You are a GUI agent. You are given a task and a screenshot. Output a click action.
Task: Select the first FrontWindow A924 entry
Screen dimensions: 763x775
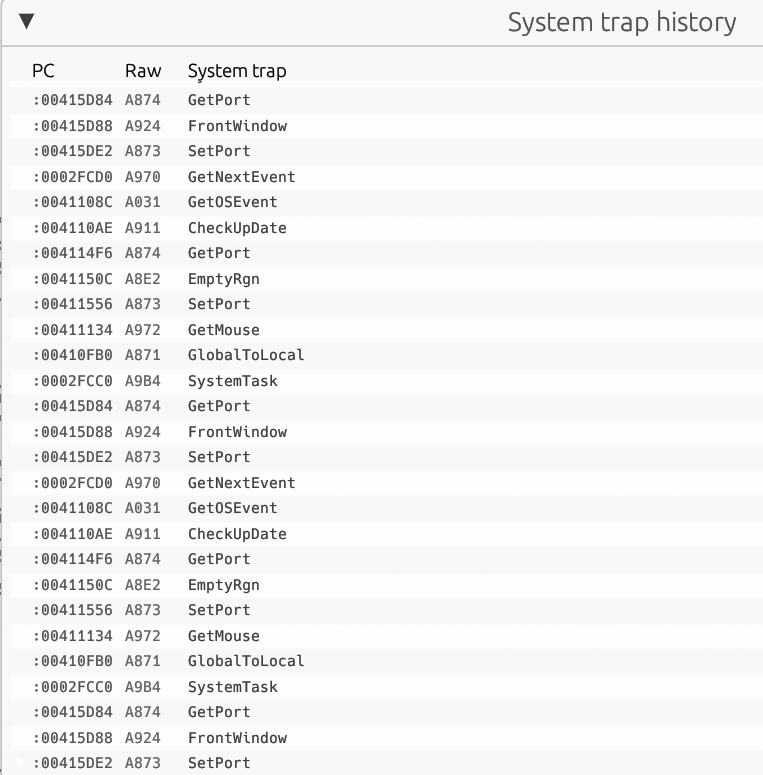tap(386, 126)
